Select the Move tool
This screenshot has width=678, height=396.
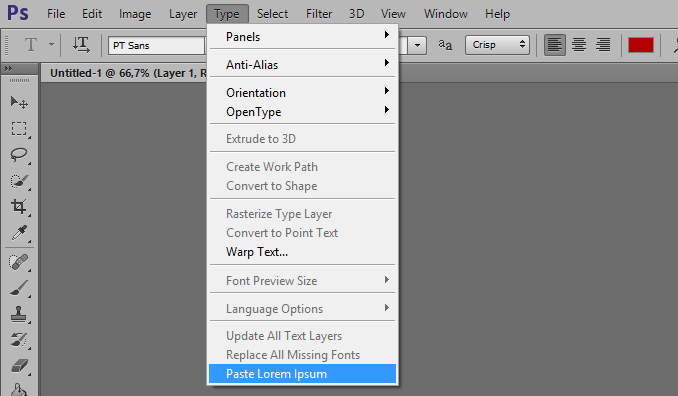(x=19, y=102)
